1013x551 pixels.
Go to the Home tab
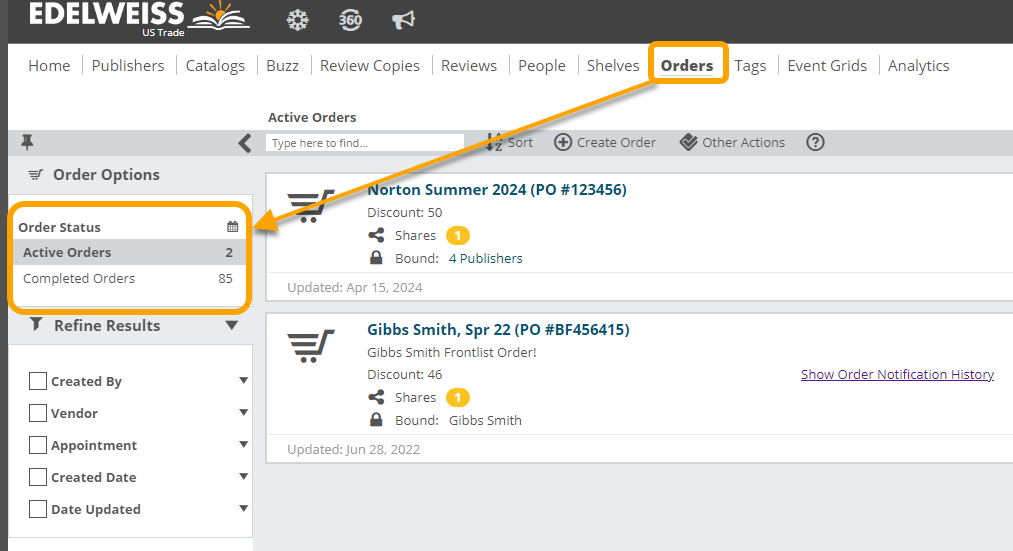coord(49,65)
